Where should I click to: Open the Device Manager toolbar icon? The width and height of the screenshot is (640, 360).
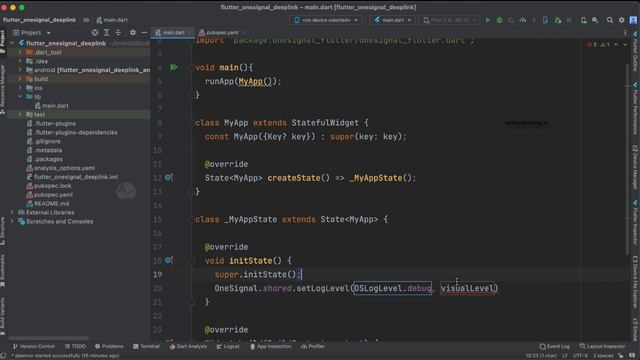[584, 20]
